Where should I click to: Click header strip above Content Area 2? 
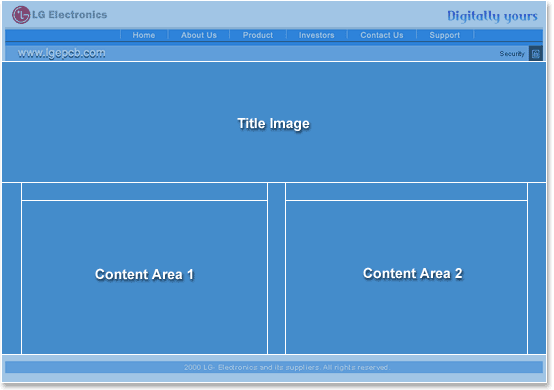pyautogui.click(x=406, y=191)
